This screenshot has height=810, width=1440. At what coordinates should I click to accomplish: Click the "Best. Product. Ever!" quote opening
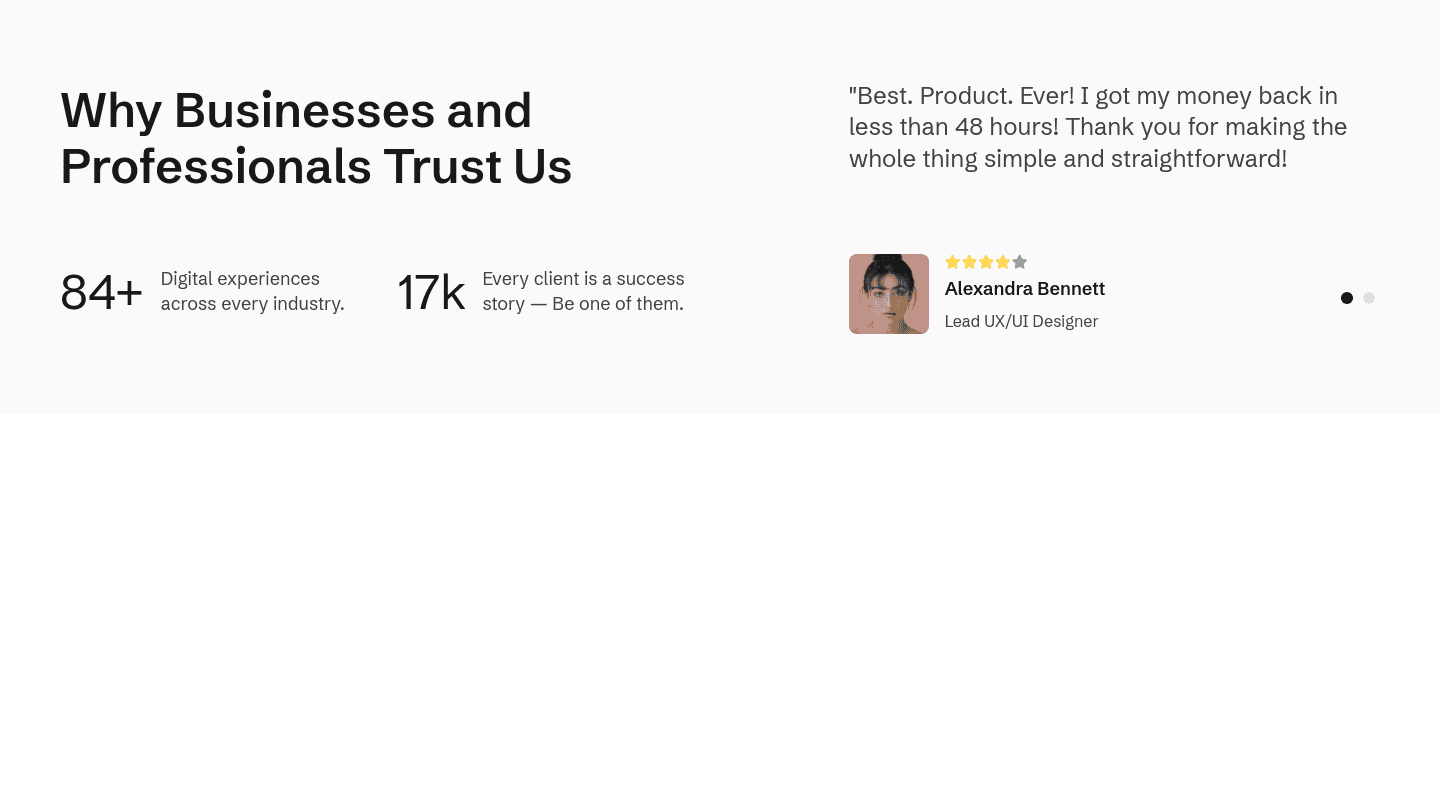pyautogui.click(x=962, y=96)
